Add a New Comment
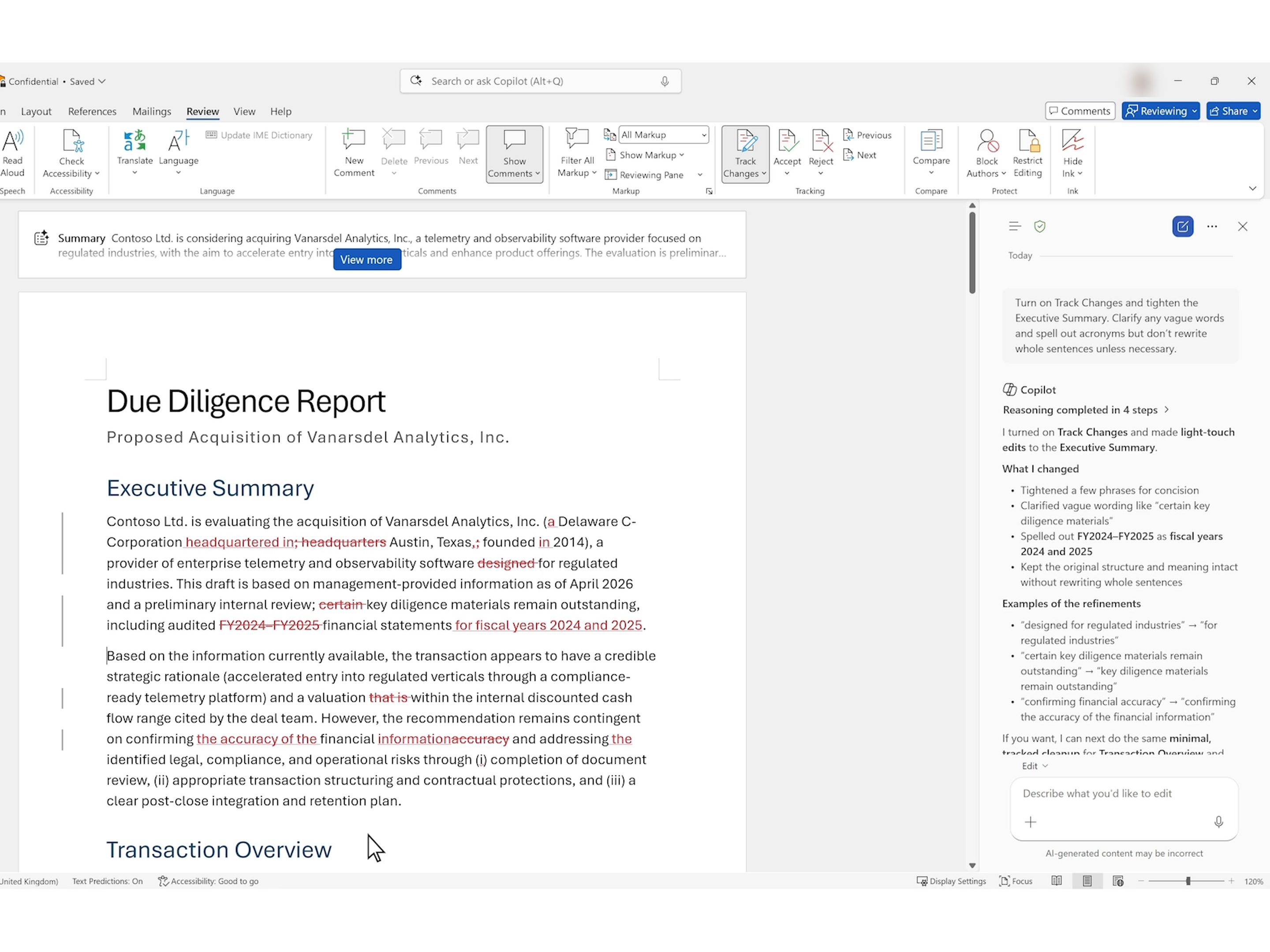Image resolution: width=1270 pixels, height=952 pixels. pyautogui.click(x=354, y=152)
